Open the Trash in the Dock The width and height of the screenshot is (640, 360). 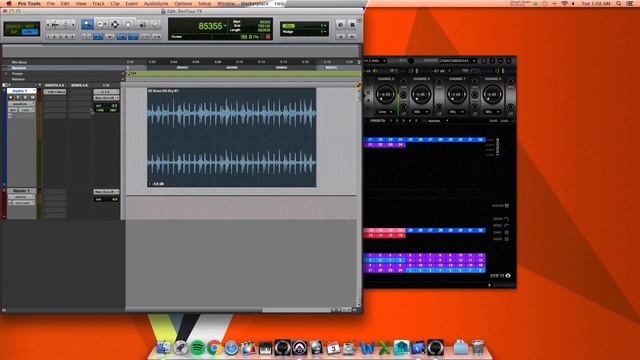pos(478,348)
